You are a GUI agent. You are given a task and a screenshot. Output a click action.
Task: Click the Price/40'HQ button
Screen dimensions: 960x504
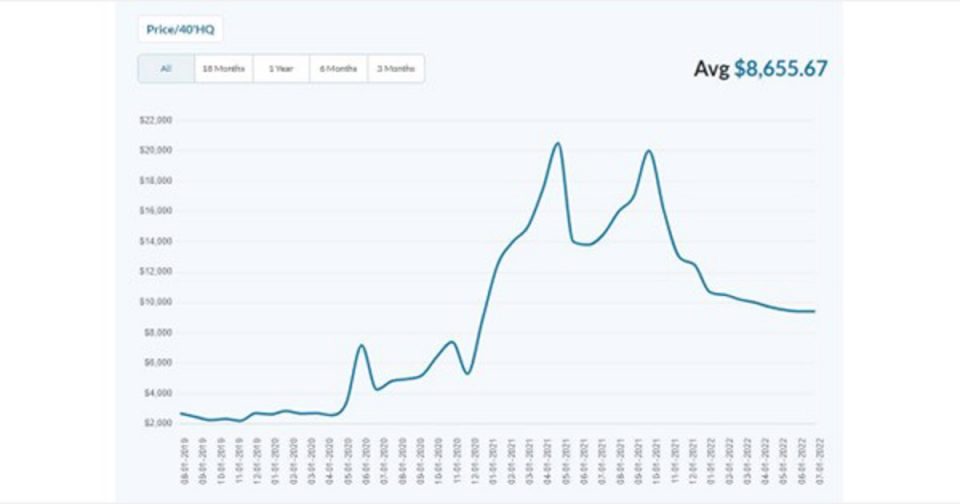(x=180, y=29)
